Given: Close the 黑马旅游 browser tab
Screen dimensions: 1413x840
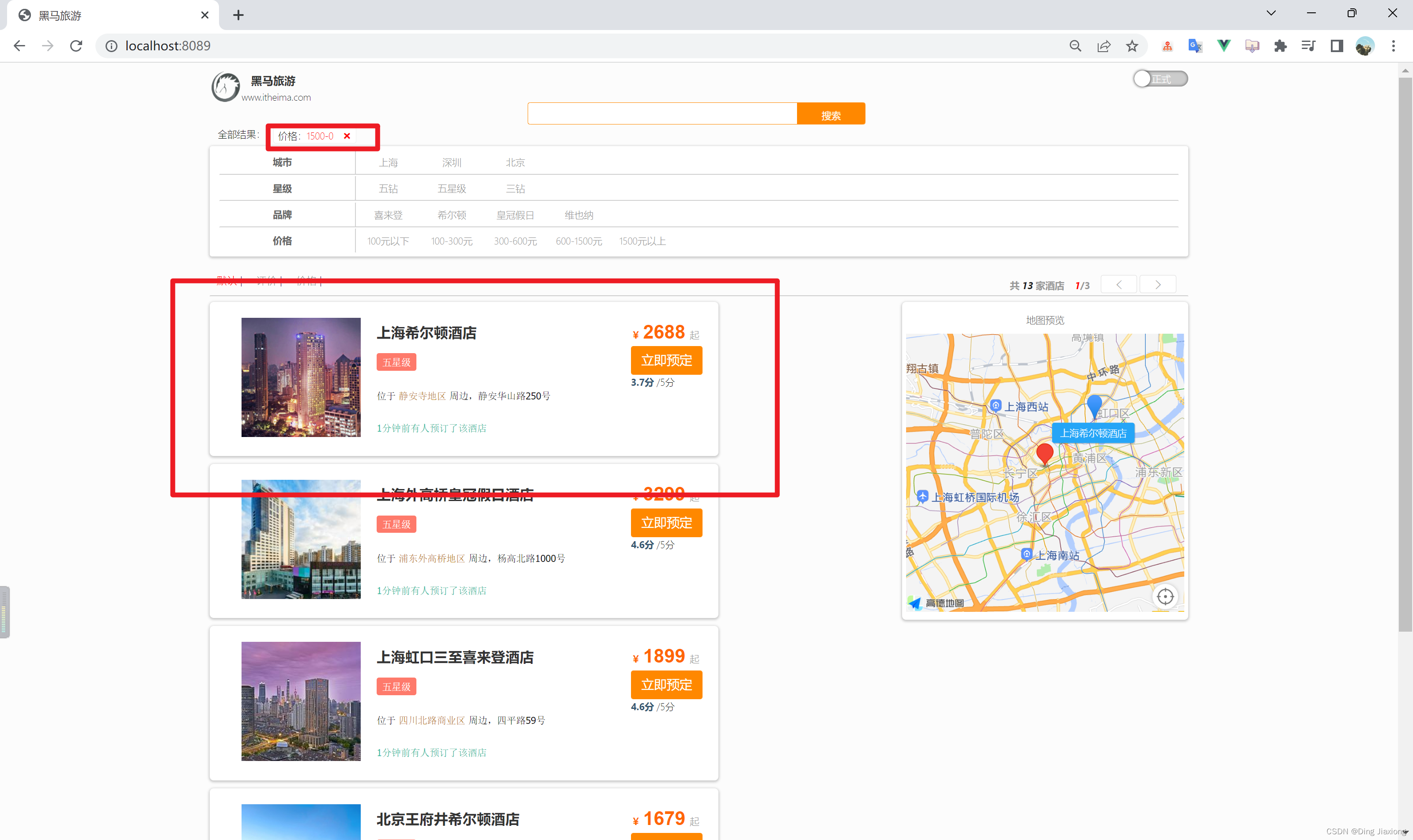Looking at the screenshot, I should coord(205,15).
